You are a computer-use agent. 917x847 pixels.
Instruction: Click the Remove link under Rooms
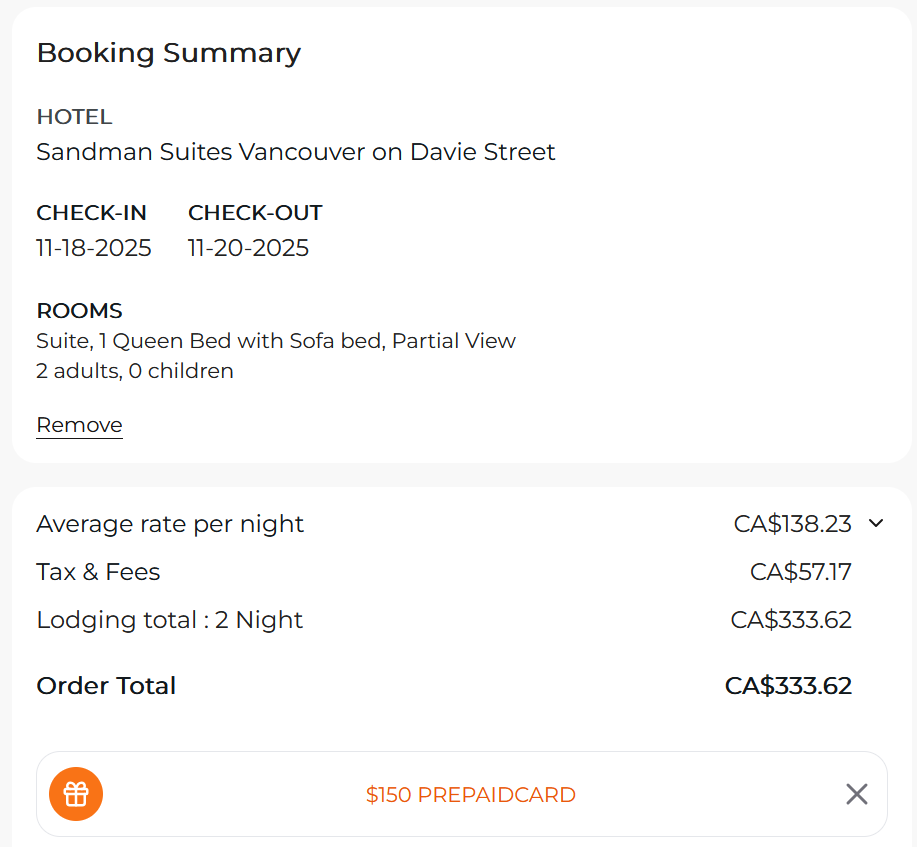click(79, 425)
